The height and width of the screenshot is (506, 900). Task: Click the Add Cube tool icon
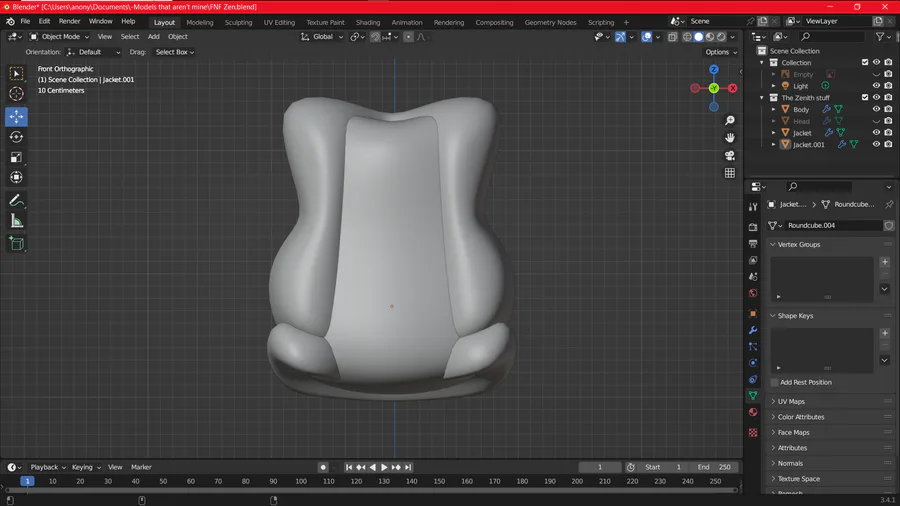16,243
